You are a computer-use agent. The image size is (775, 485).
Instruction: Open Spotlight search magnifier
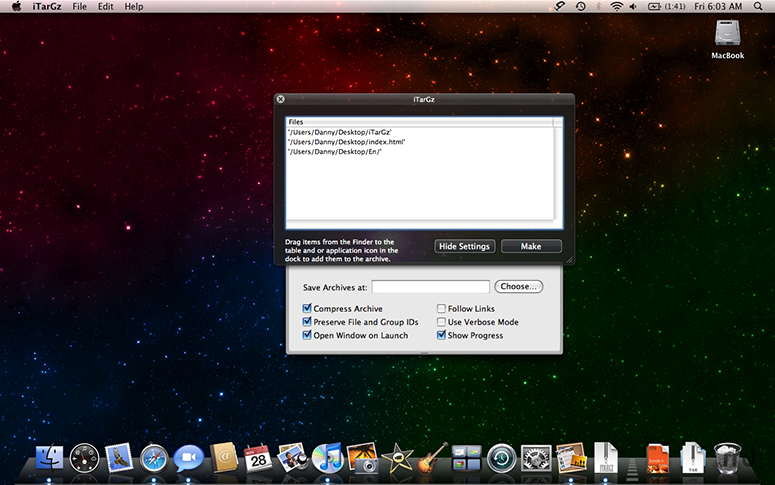tap(758, 6)
